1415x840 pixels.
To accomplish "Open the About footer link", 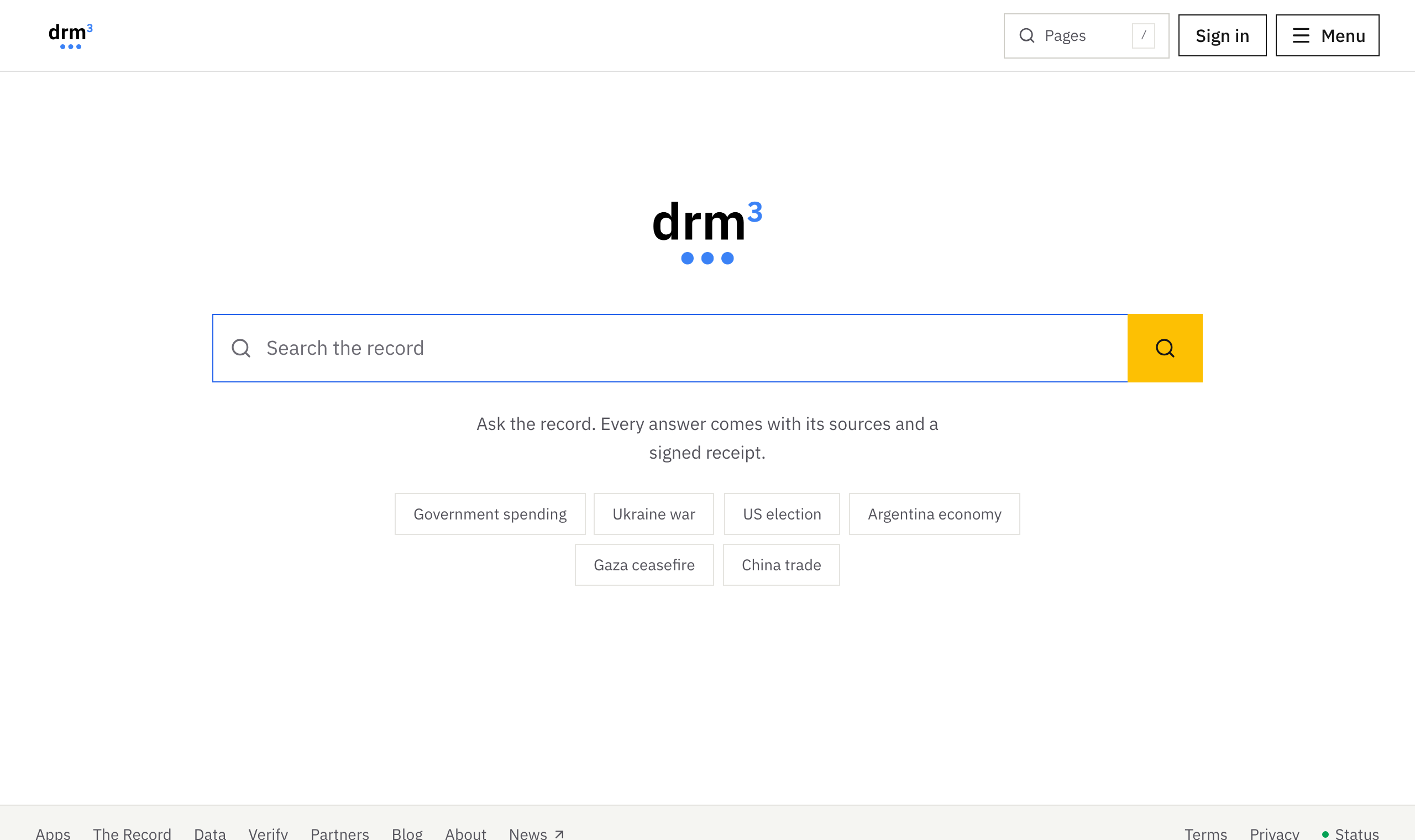I will pyautogui.click(x=465, y=833).
